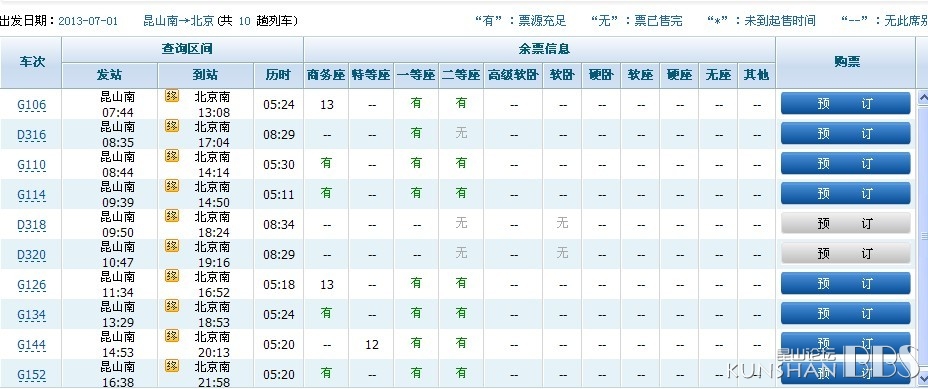The height and width of the screenshot is (389, 928).
Task: Click terminal-station icon in G126 row
Action: pyautogui.click(x=172, y=275)
